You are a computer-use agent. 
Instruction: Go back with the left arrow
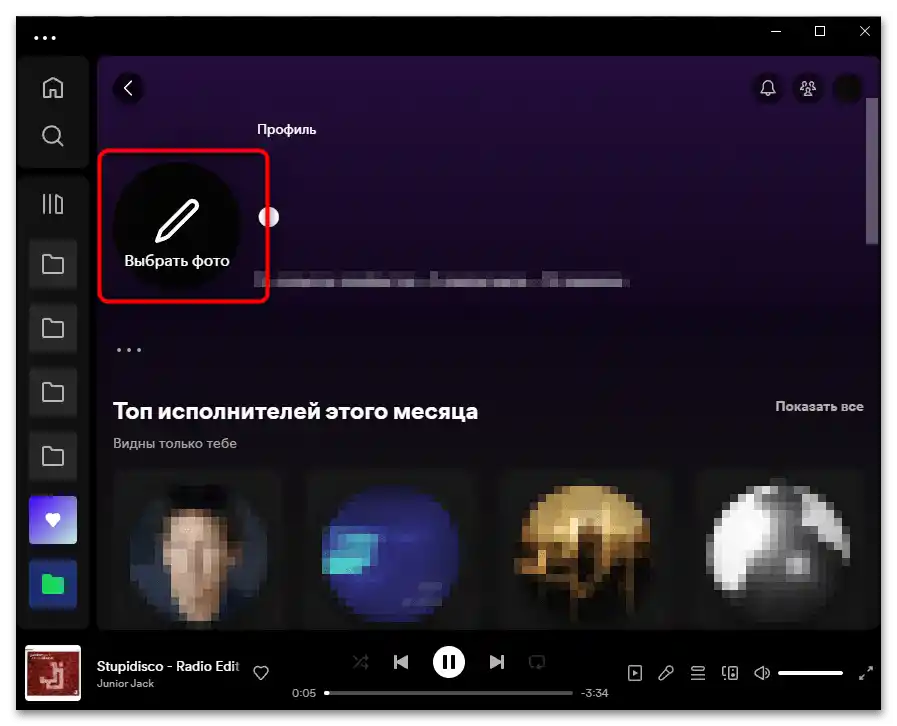128,88
